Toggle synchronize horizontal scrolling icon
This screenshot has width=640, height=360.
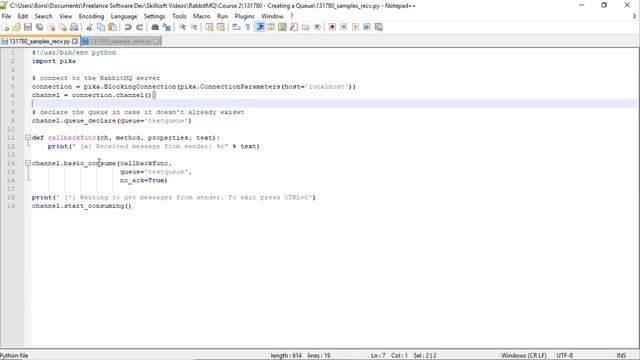coord(221,27)
